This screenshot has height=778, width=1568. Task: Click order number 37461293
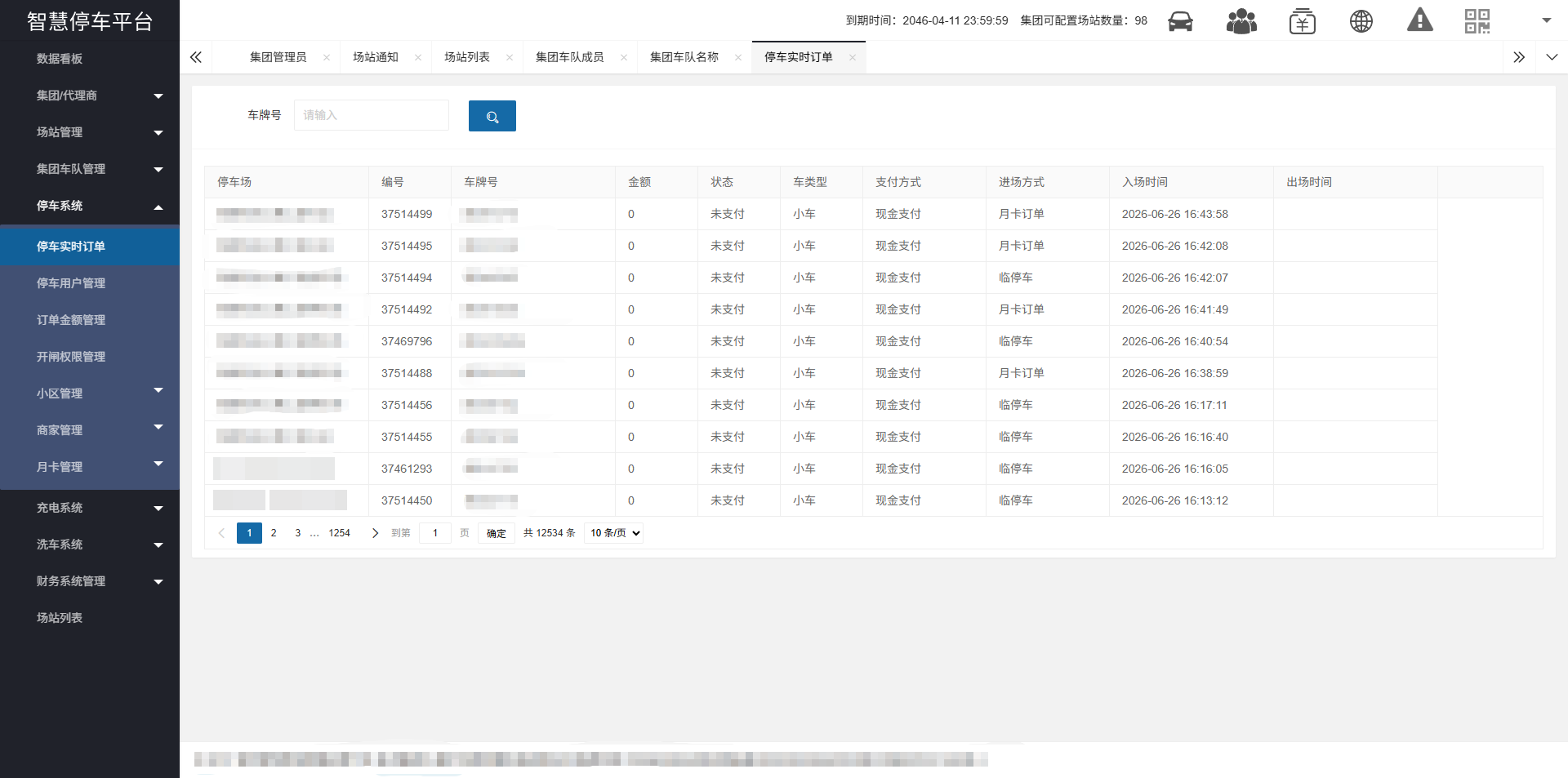coord(407,469)
